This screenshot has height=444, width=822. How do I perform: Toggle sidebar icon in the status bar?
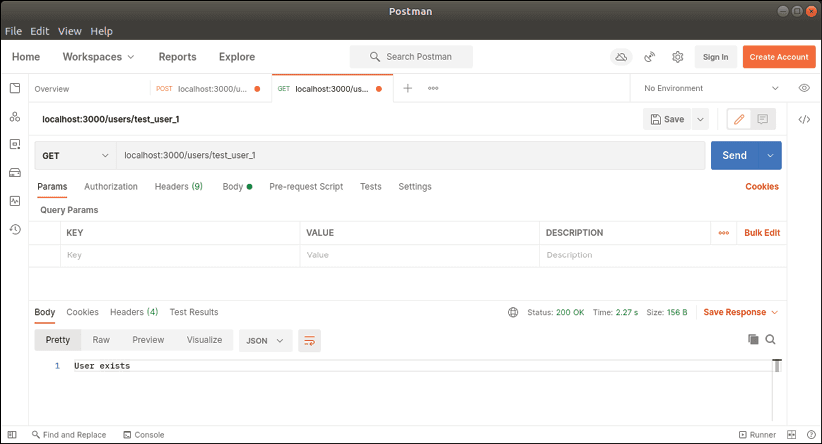pos(12,435)
